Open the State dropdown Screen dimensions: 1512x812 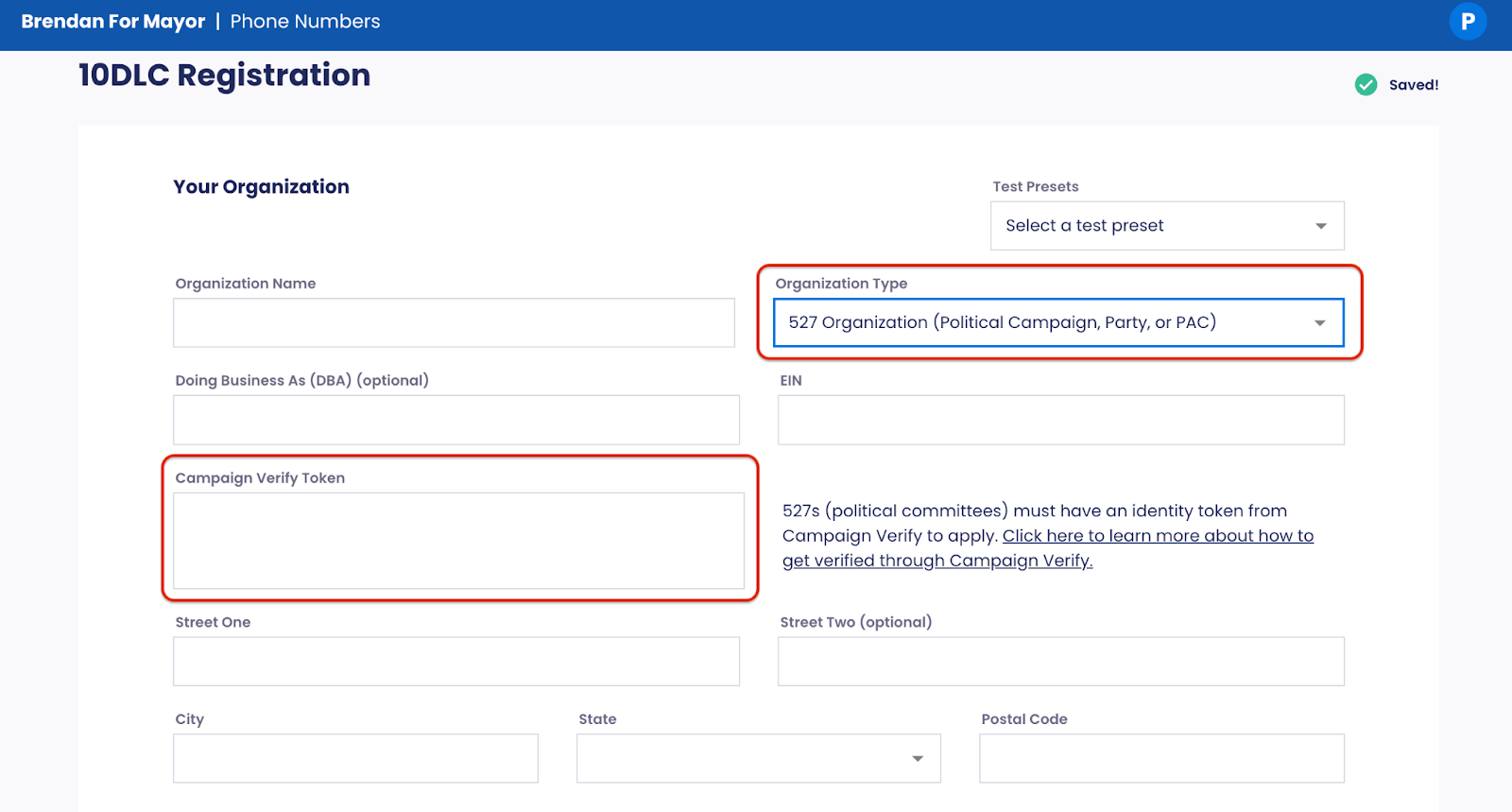coord(758,758)
